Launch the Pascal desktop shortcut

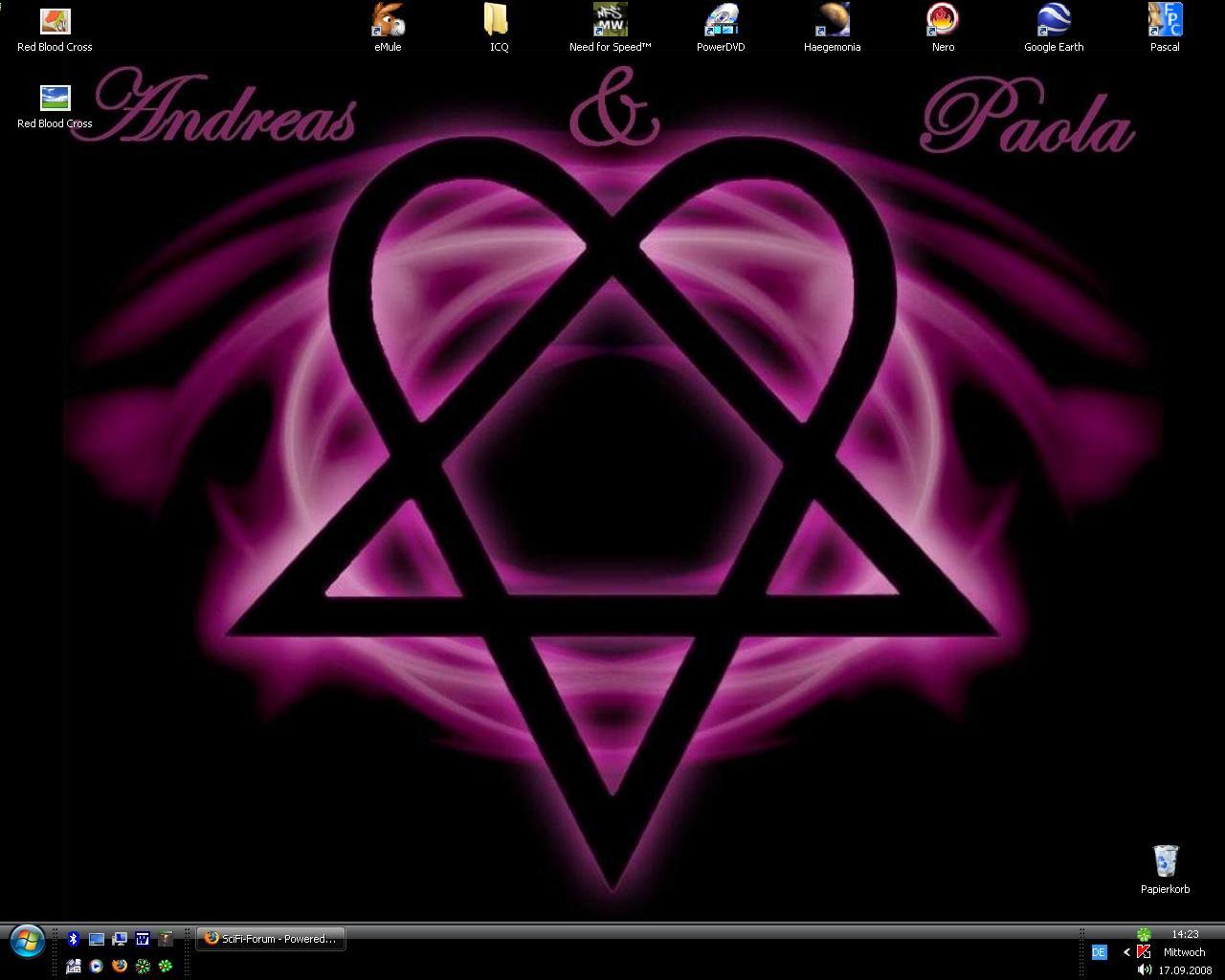click(x=1165, y=21)
